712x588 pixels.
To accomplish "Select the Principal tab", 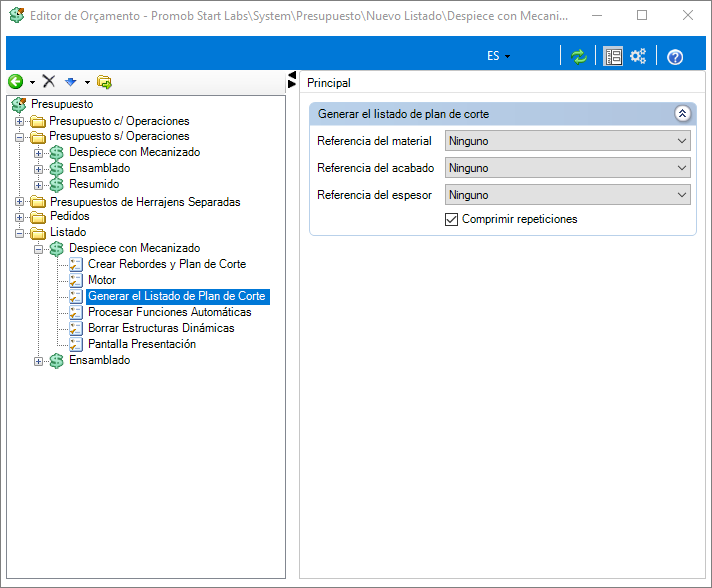I will 329,83.
